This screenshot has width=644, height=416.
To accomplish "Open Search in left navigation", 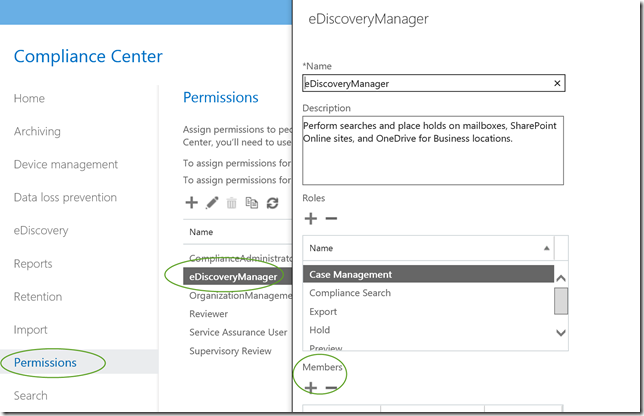I will [30, 395].
